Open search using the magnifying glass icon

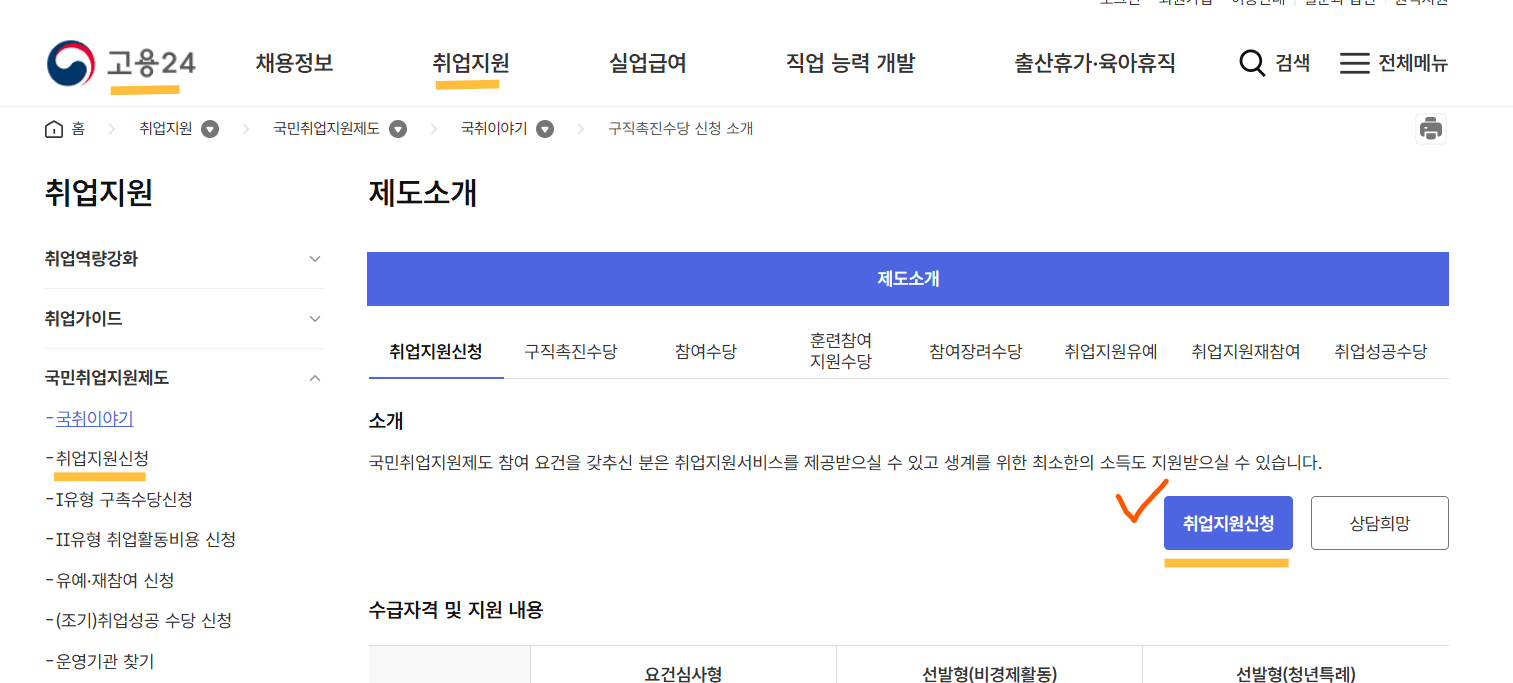[x=1252, y=62]
